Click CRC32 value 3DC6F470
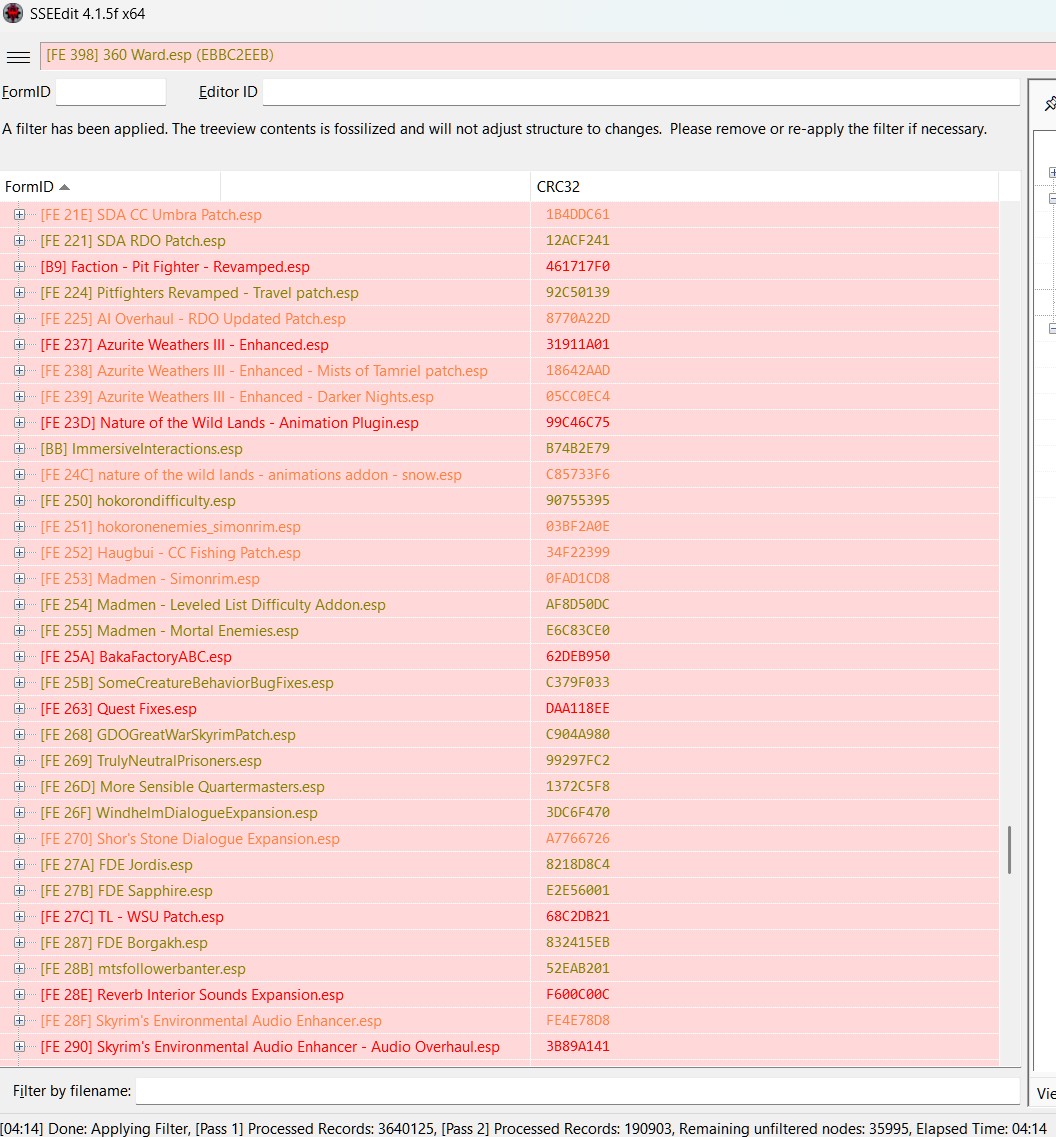The height and width of the screenshot is (1137, 1056). (x=577, y=812)
